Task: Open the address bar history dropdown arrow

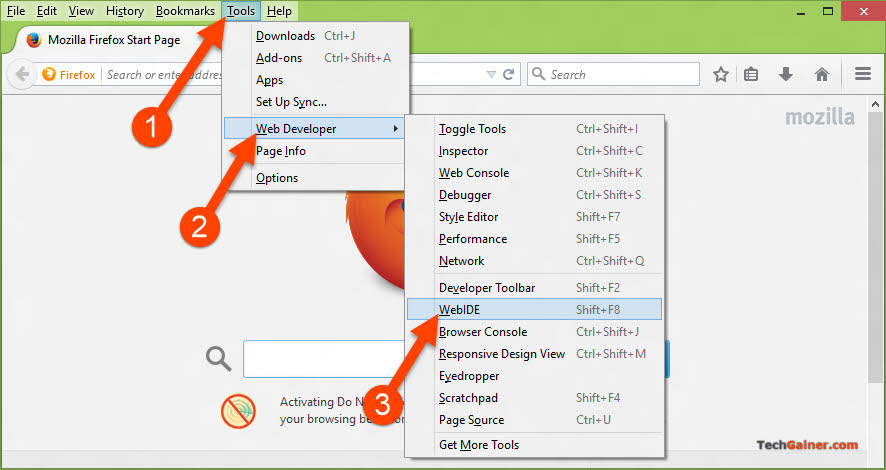Action: click(x=491, y=75)
